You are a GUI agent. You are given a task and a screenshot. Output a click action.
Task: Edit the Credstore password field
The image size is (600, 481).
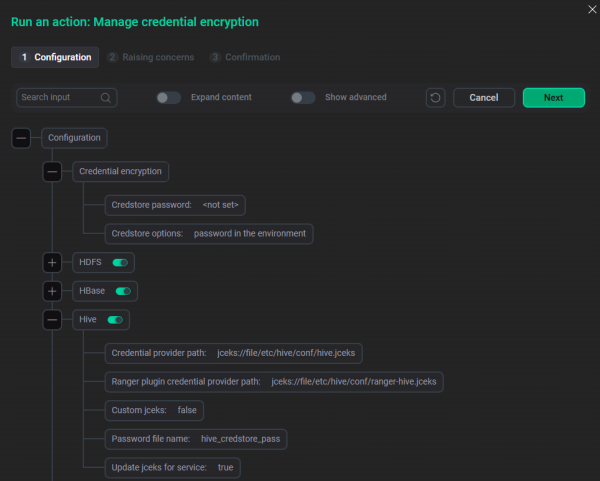coord(175,205)
